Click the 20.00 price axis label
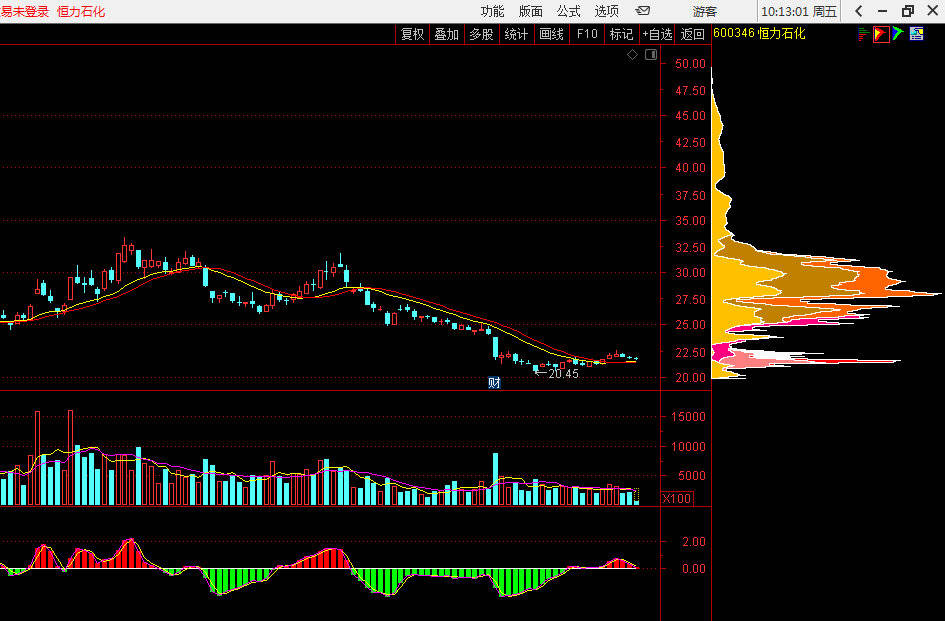Image resolution: width=945 pixels, height=621 pixels. 690,377
